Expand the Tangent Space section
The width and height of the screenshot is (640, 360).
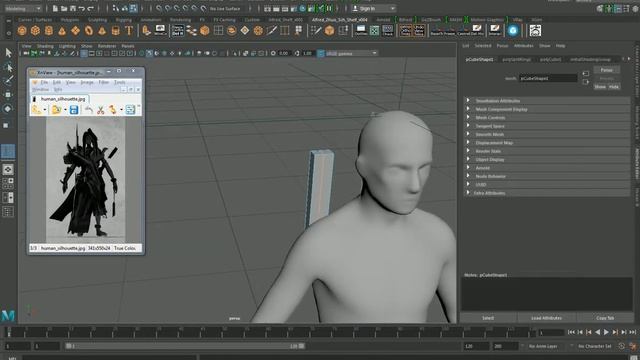(x=547, y=126)
